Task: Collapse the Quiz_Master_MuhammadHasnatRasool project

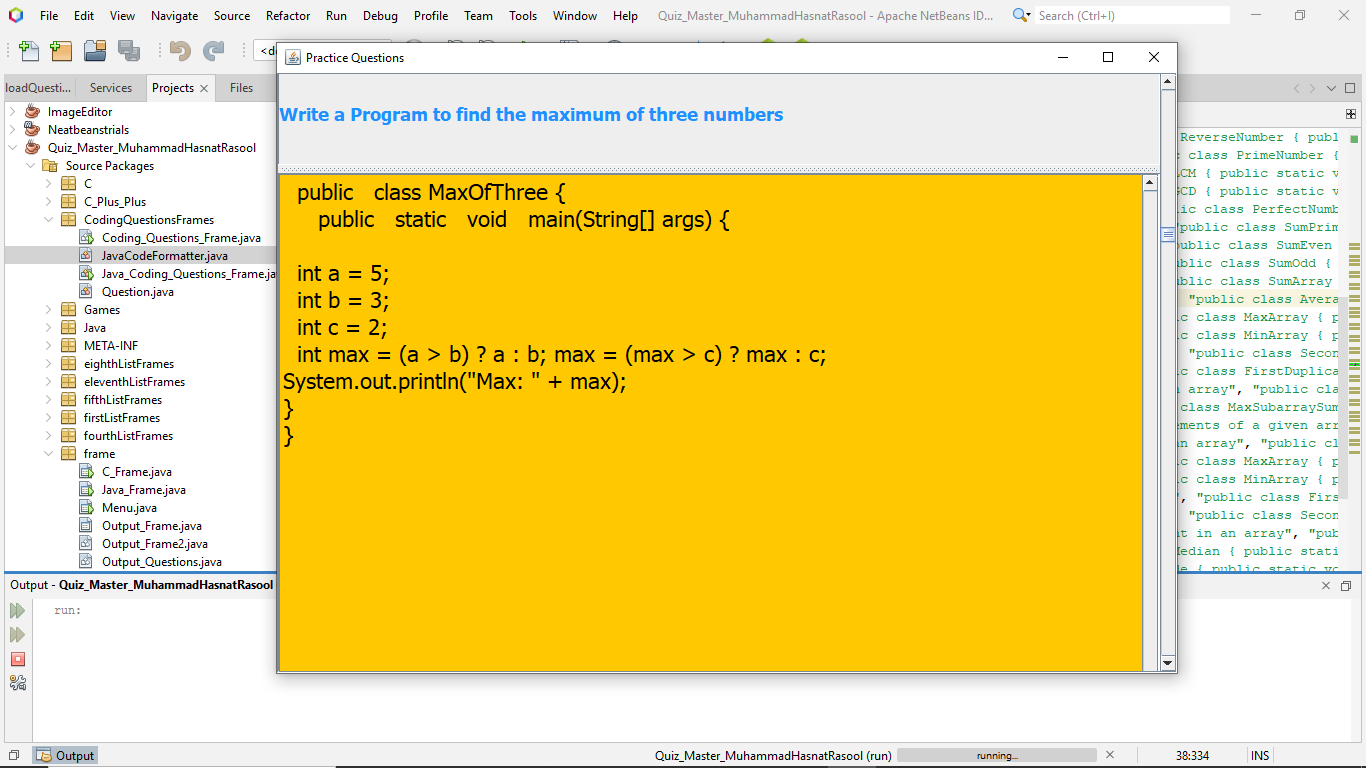Action: [x=13, y=148]
